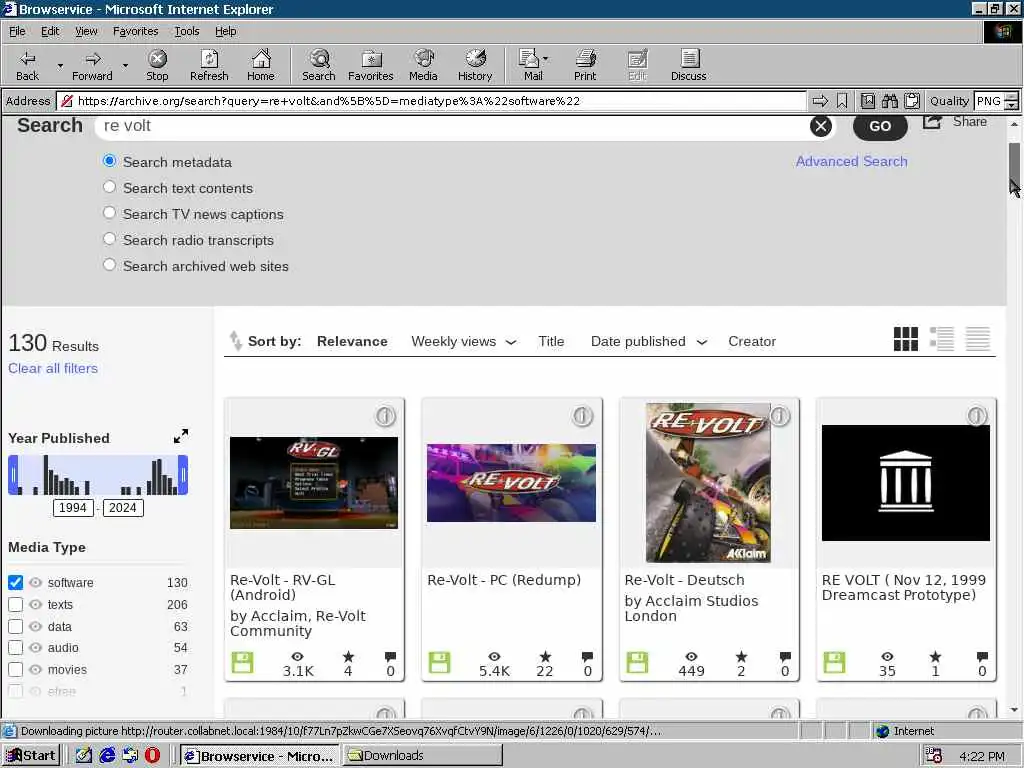Click the left year range slider handle
This screenshot has width=1024, height=768.
click(13, 475)
